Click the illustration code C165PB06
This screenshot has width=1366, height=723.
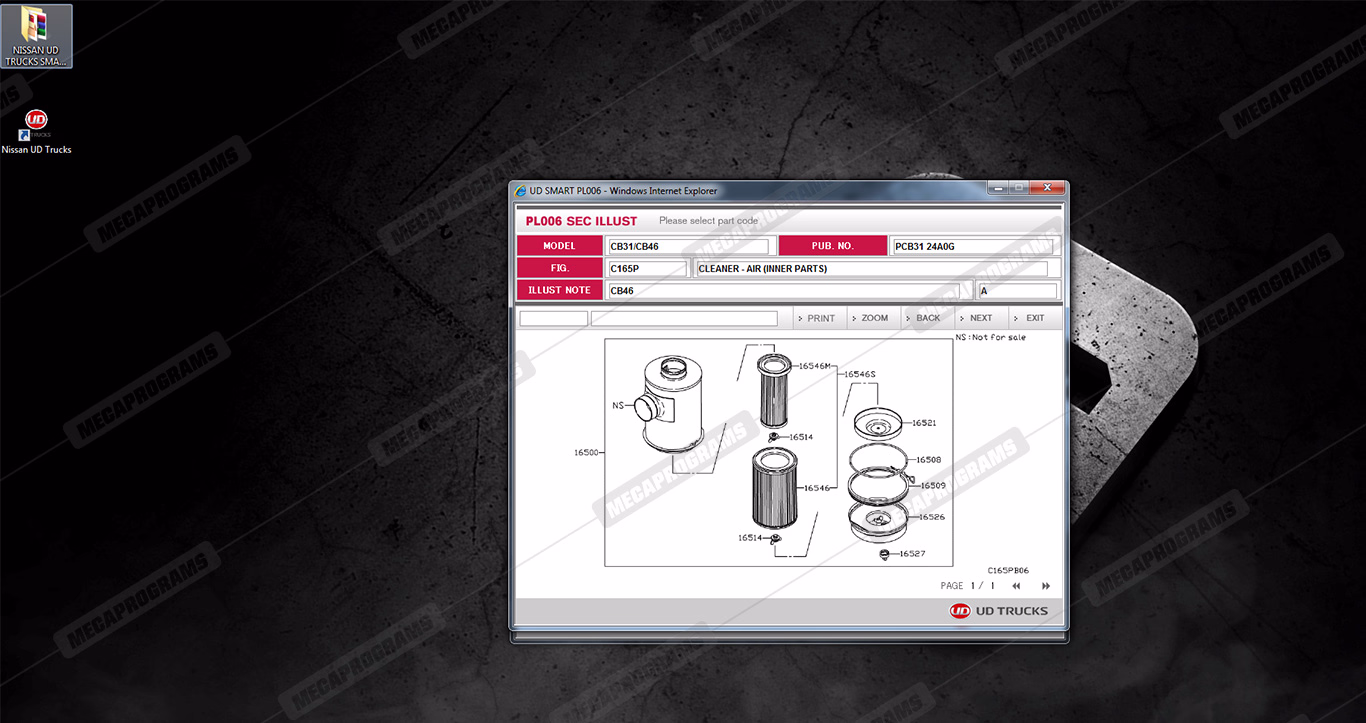tap(1008, 571)
